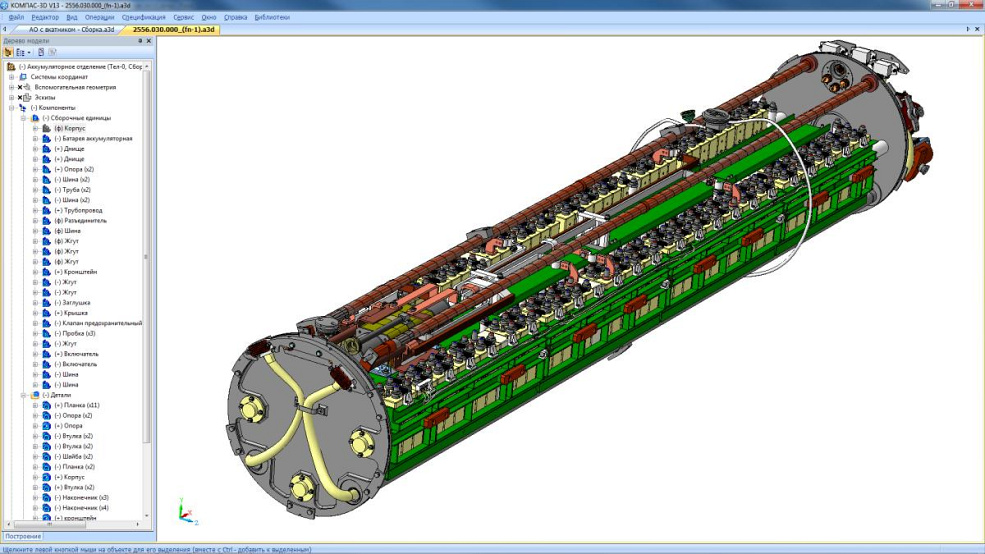The height and width of the screenshot is (554, 985).
Task: Close the Дерево модели panel
Action: (149, 41)
